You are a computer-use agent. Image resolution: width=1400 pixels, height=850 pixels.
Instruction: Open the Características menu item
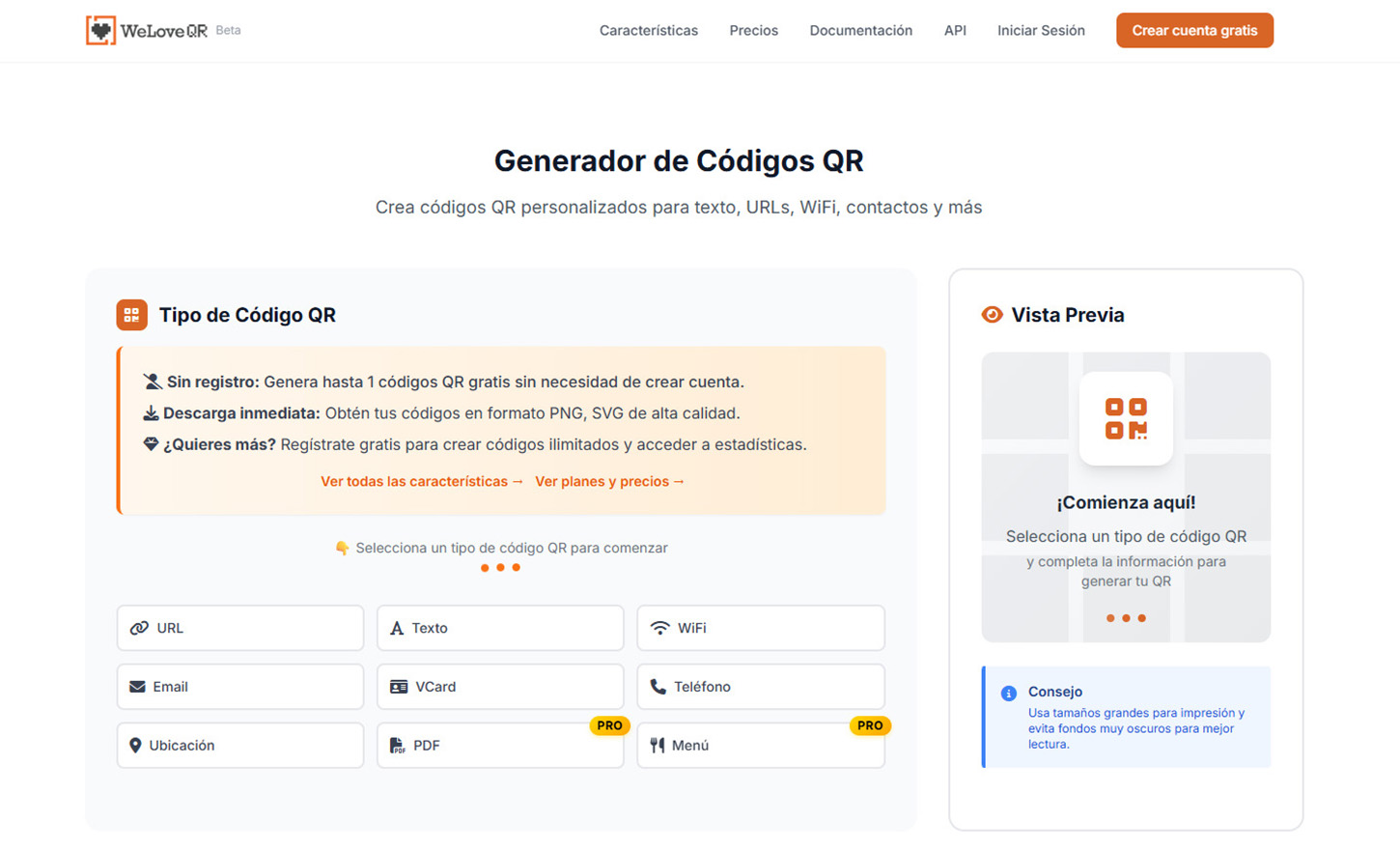[649, 31]
